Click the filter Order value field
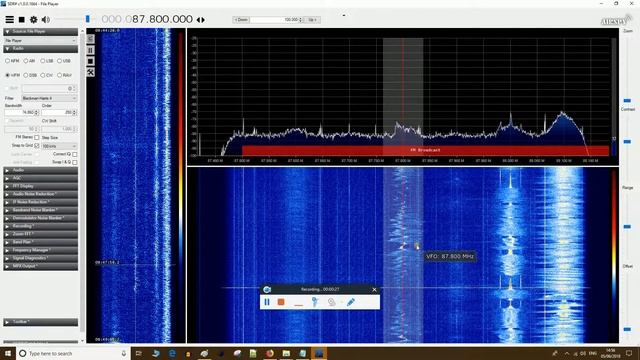 (x=59, y=112)
